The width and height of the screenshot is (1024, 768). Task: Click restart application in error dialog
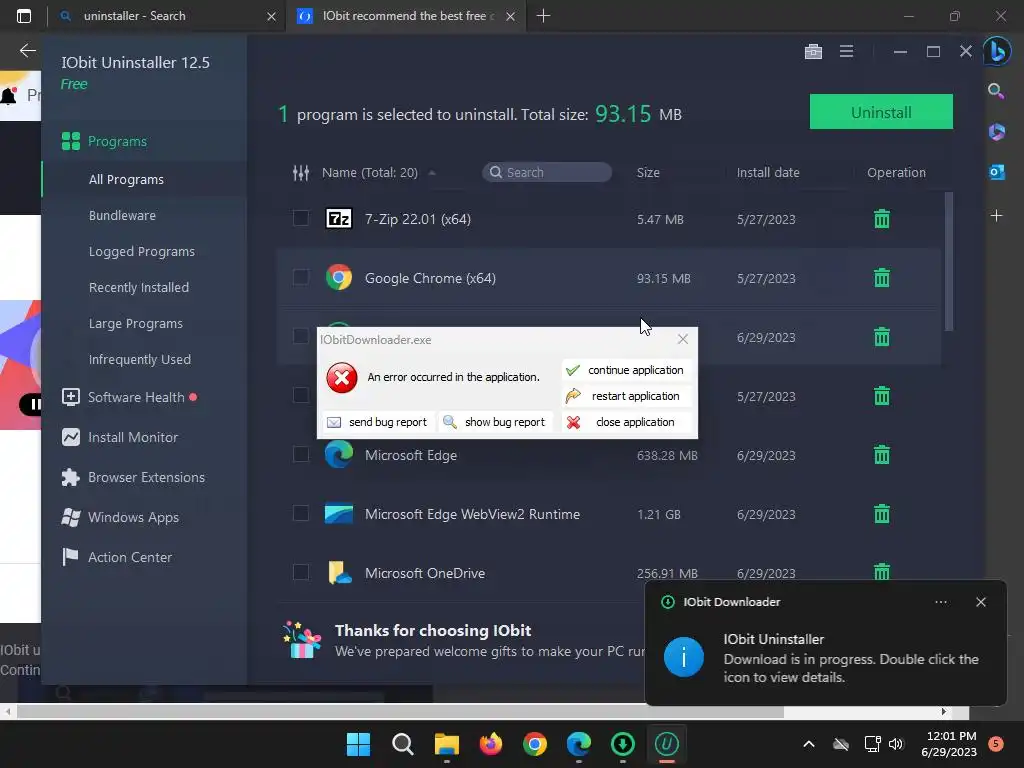click(626, 396)
